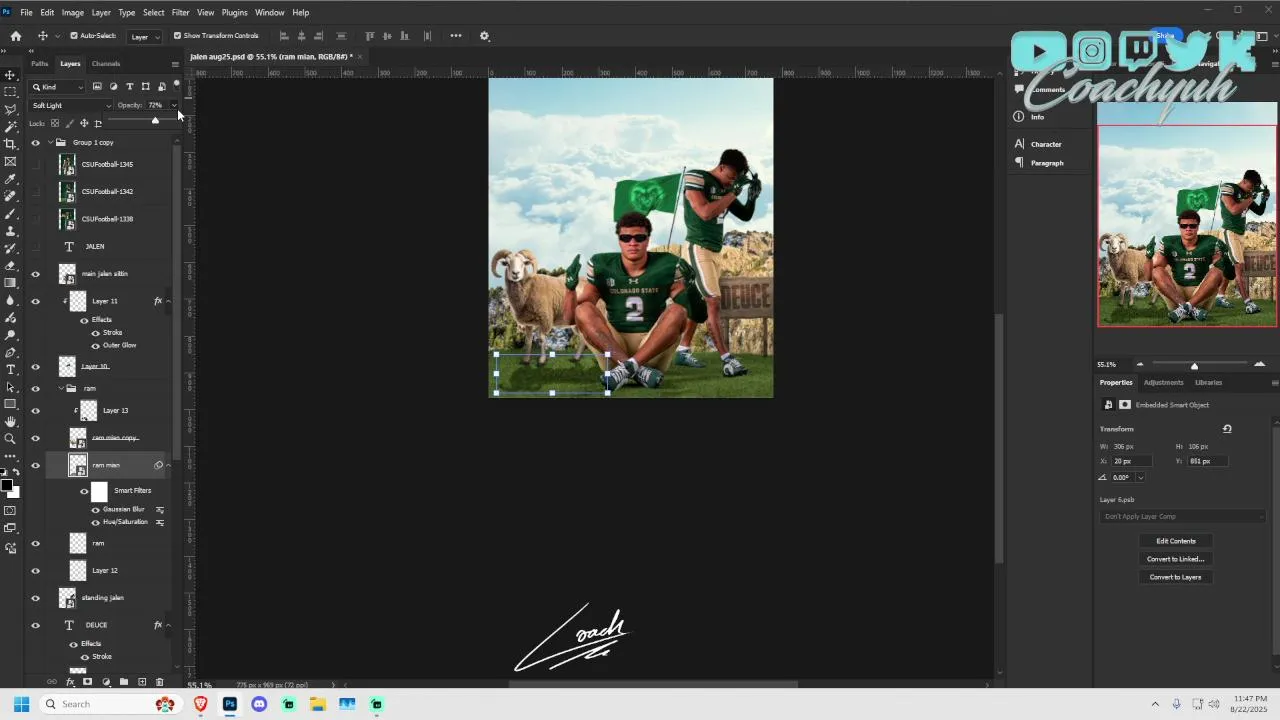Select the Eyedropper tool
The height and width of the screenshot is (720, 1280).
coord(10,179)
